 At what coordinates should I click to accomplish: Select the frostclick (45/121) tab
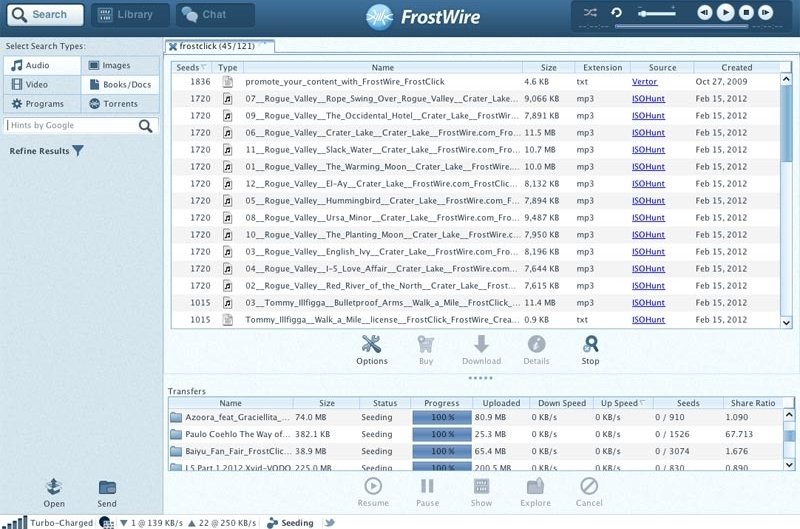219,46
